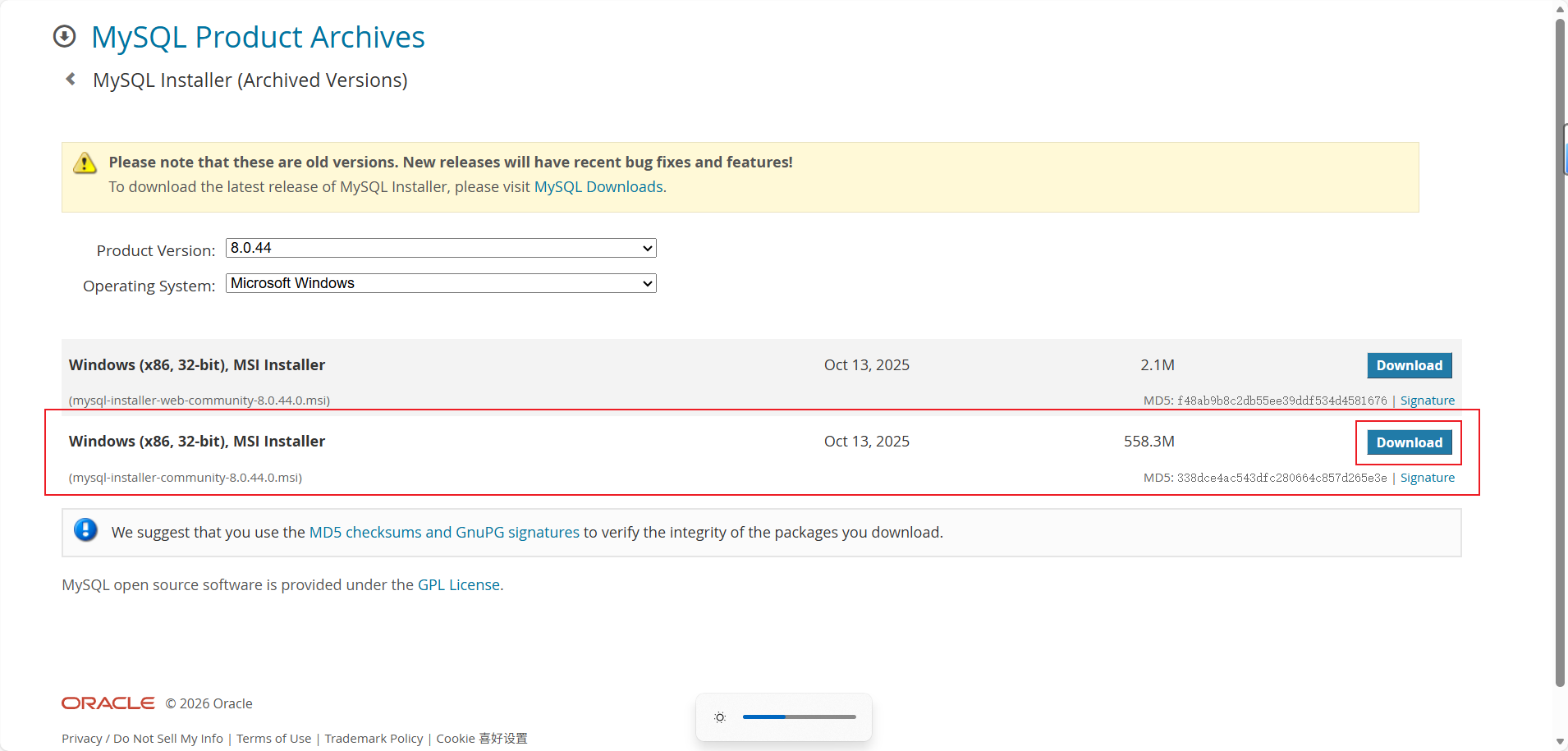The image size is (1568, 751).
Task: Click Privacy / Do Not Sell My Info
Action: [142, 739]
